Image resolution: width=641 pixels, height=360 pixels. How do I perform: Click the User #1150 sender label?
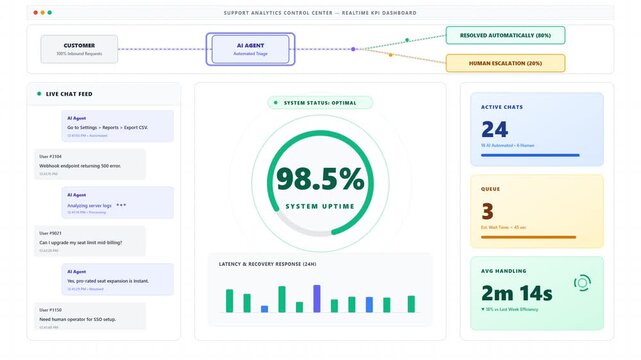50,310
